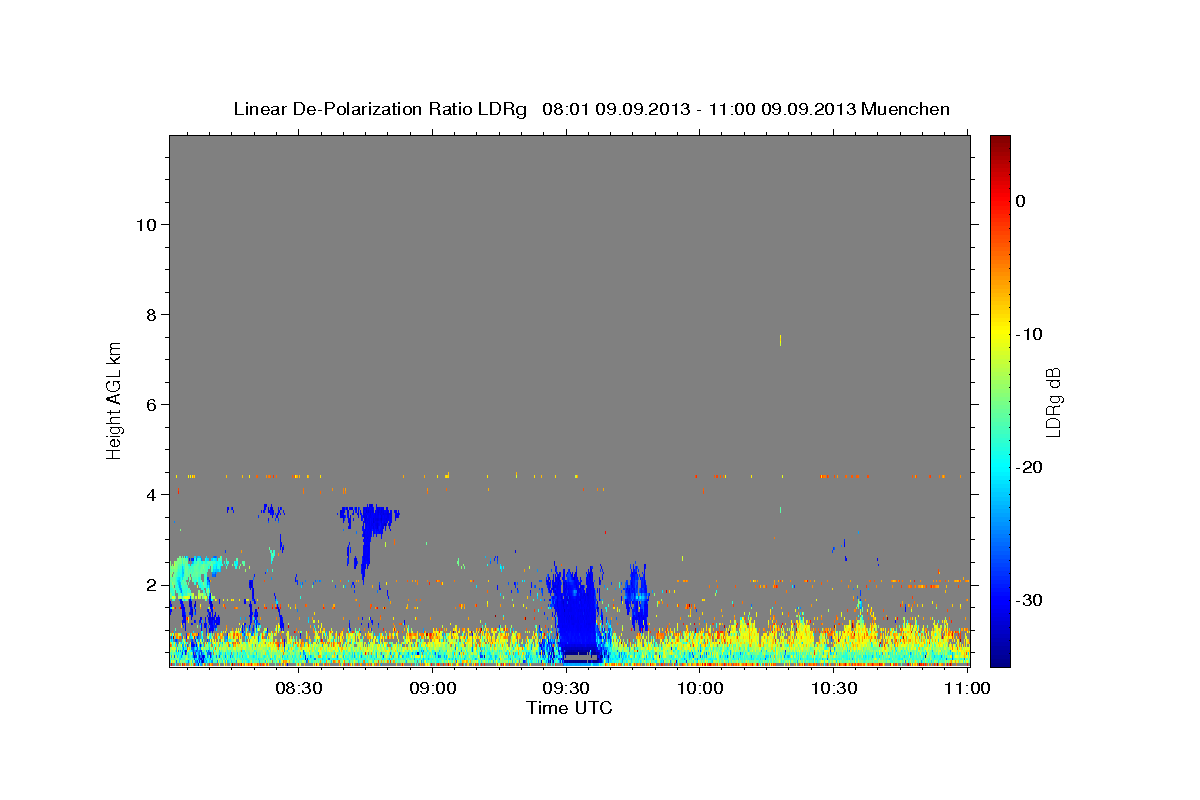Image resolution: width=1200 pixels, height=800 pixels.
Task: Click the '10:00' time axis label
Action: [x=700, y=688]
